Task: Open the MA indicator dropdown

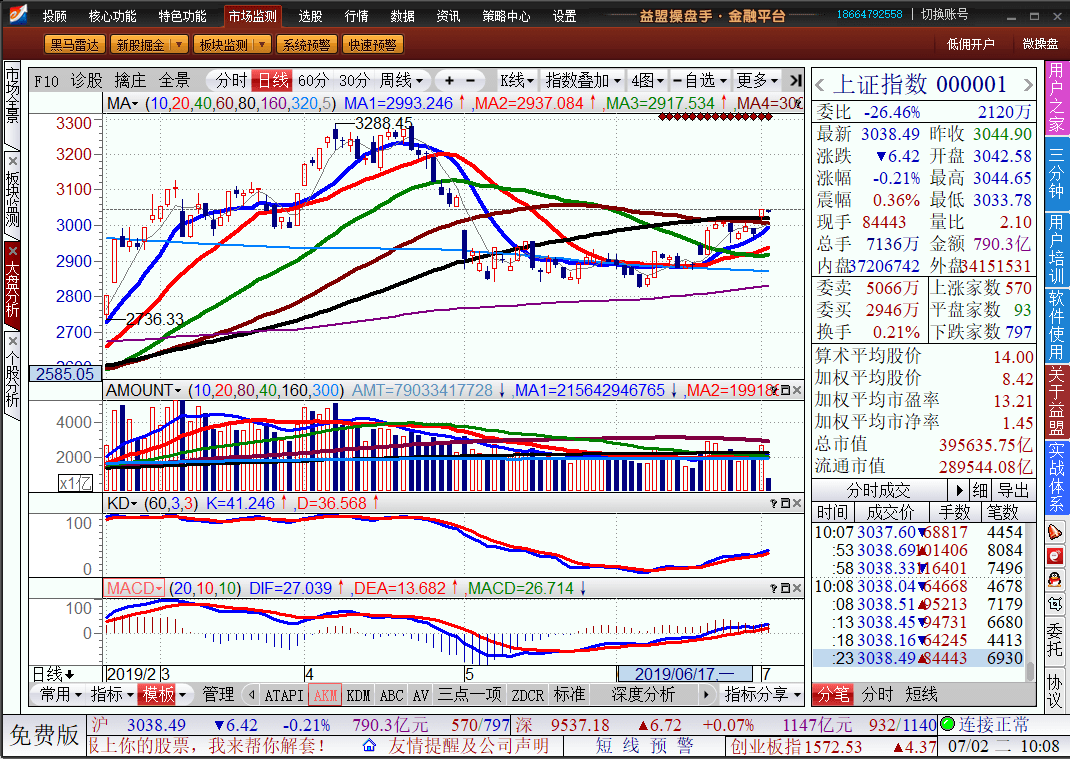Action: click(x=122, y=103)
